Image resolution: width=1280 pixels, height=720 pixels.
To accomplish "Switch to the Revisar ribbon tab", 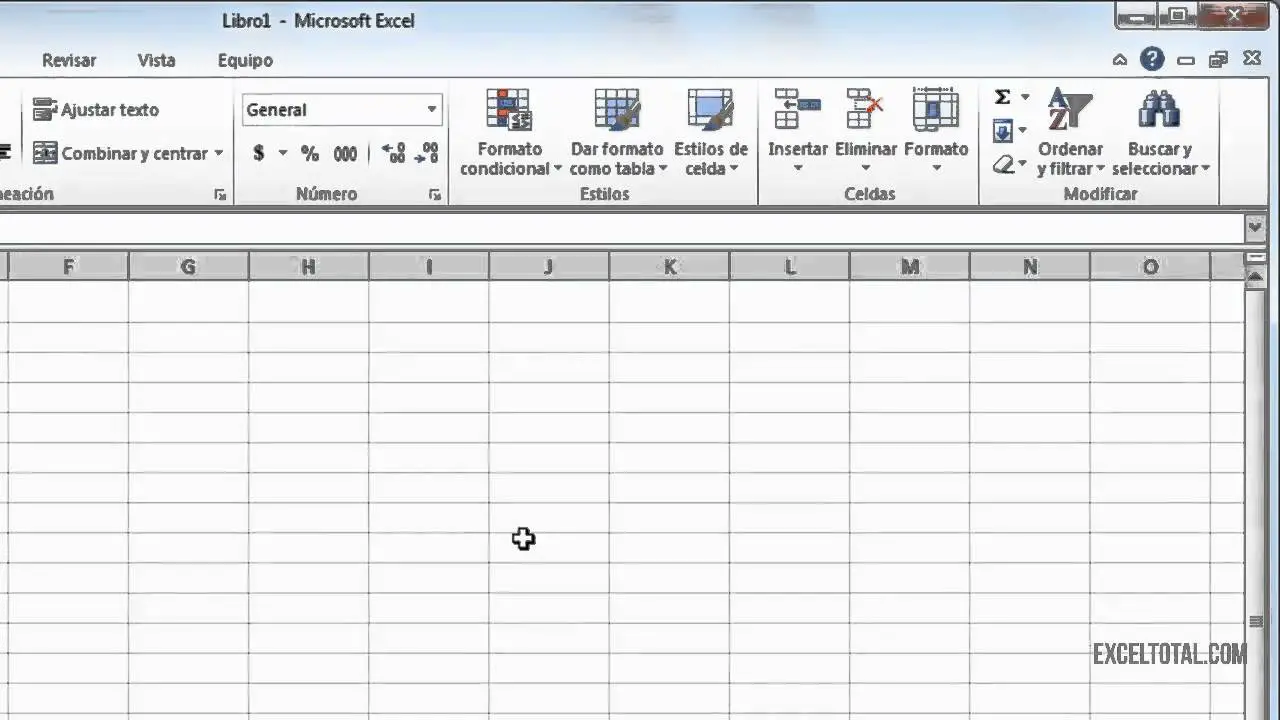I will coord(69,60).
